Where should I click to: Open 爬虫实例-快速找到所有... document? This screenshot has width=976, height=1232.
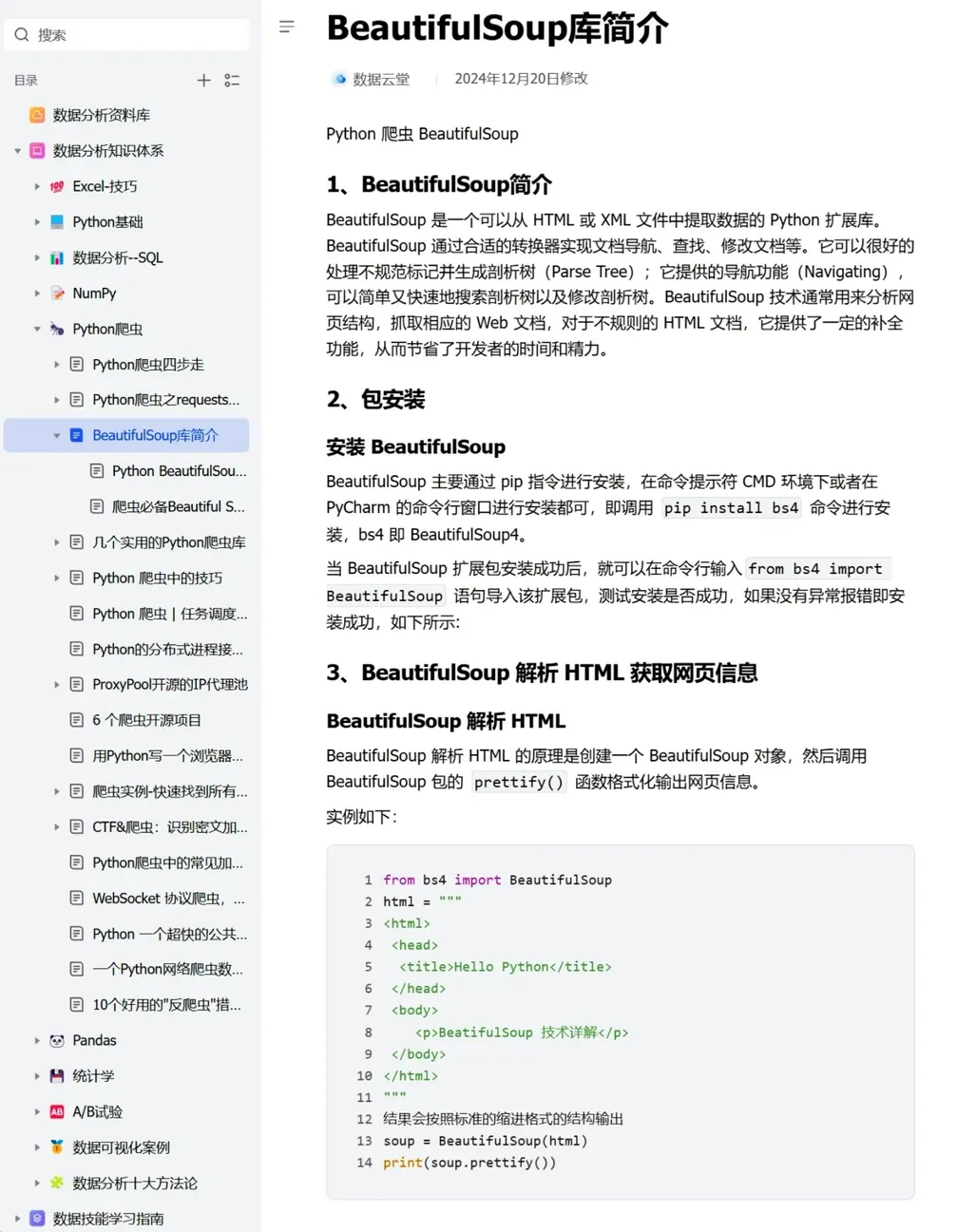click(x=170, y=791)
